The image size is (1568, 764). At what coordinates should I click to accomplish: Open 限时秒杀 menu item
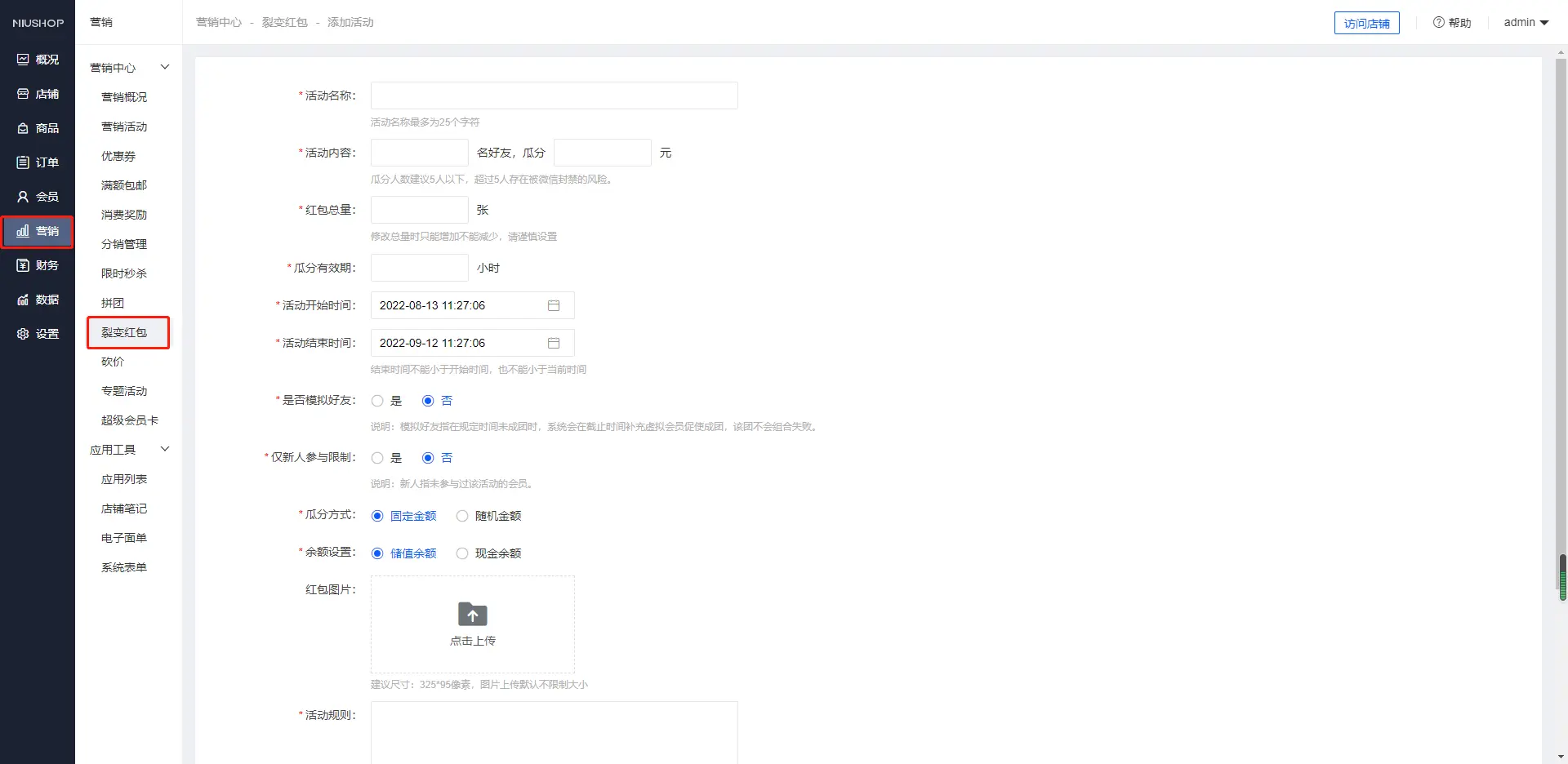tap(124, 273)
